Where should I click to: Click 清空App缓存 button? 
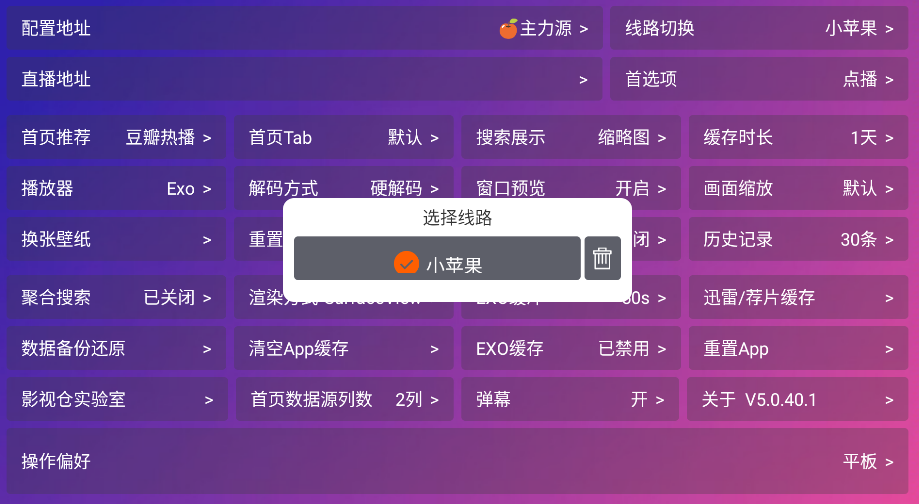[x=343, y=348]
